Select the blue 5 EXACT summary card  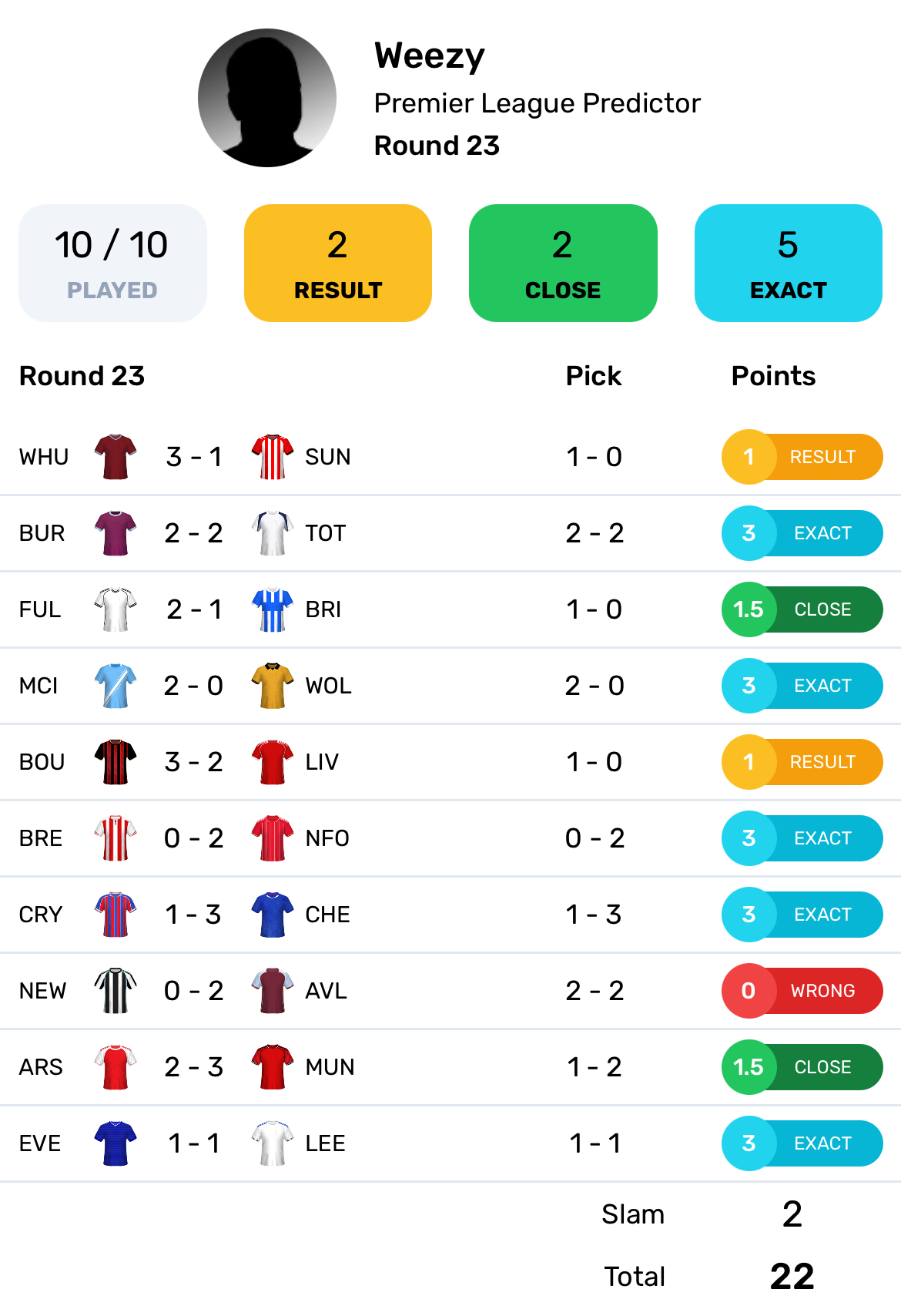pos(788,263)
